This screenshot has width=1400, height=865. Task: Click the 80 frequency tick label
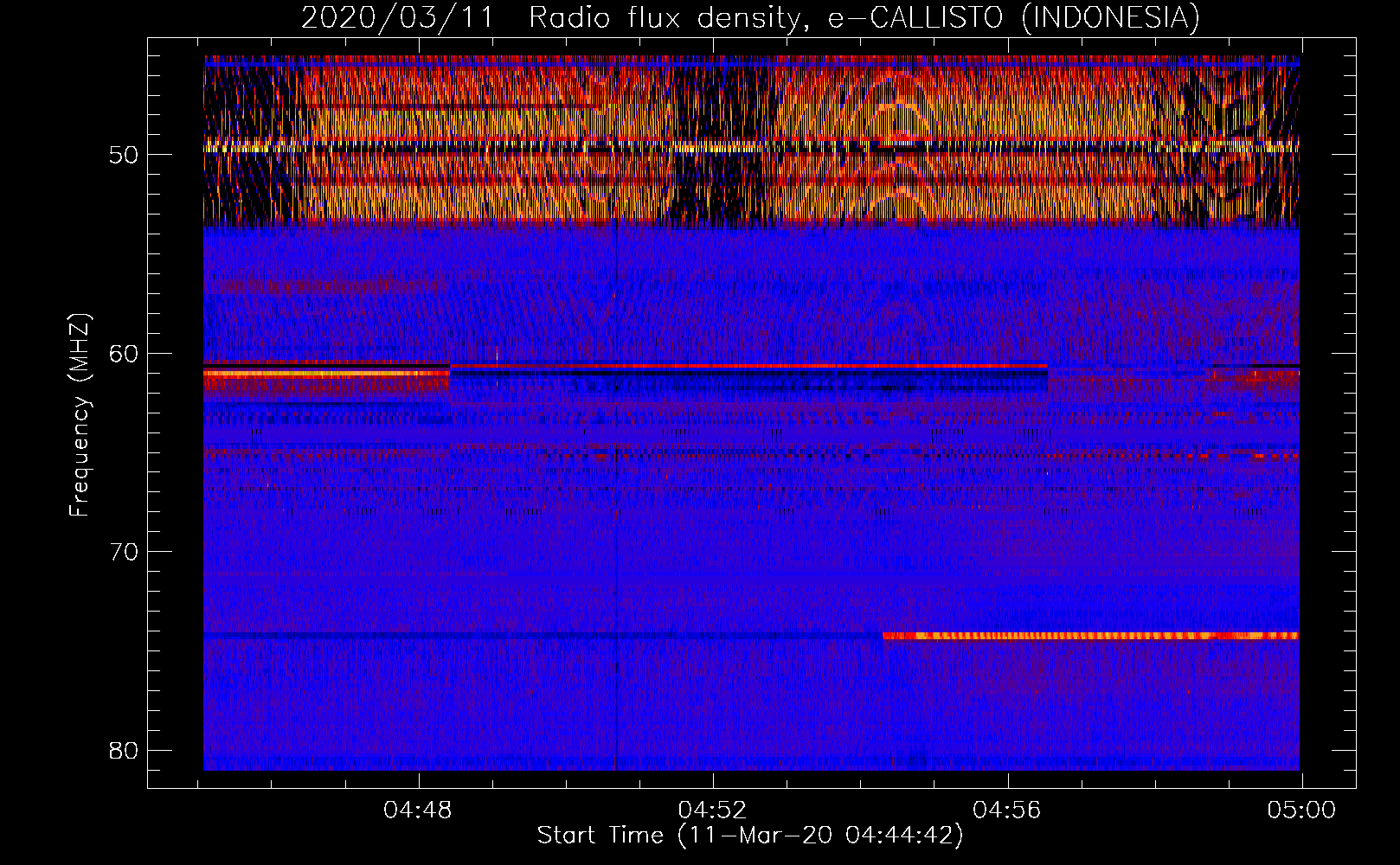[x=124, y=751]
